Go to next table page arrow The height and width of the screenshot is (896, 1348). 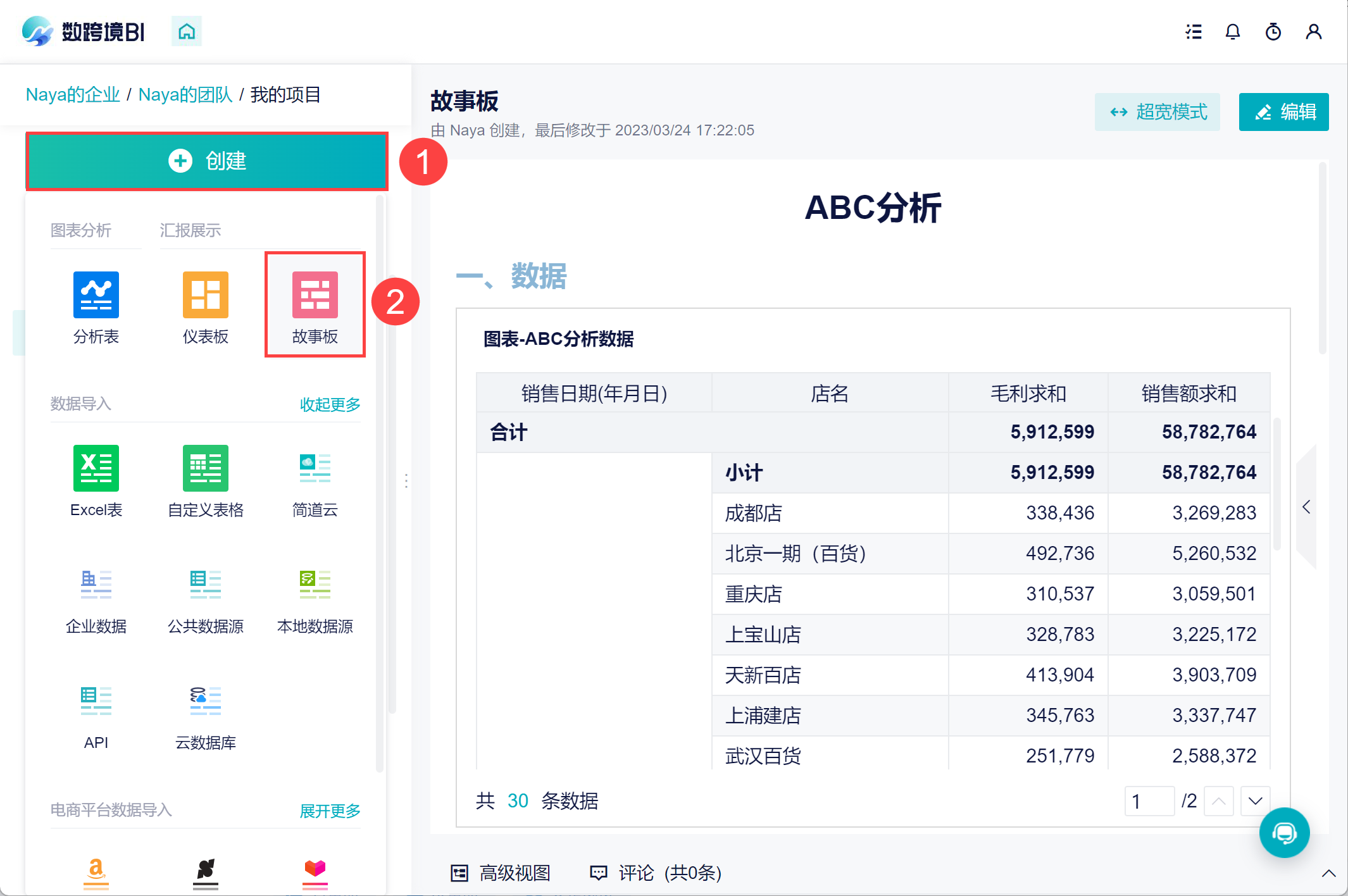point(1255,801)
